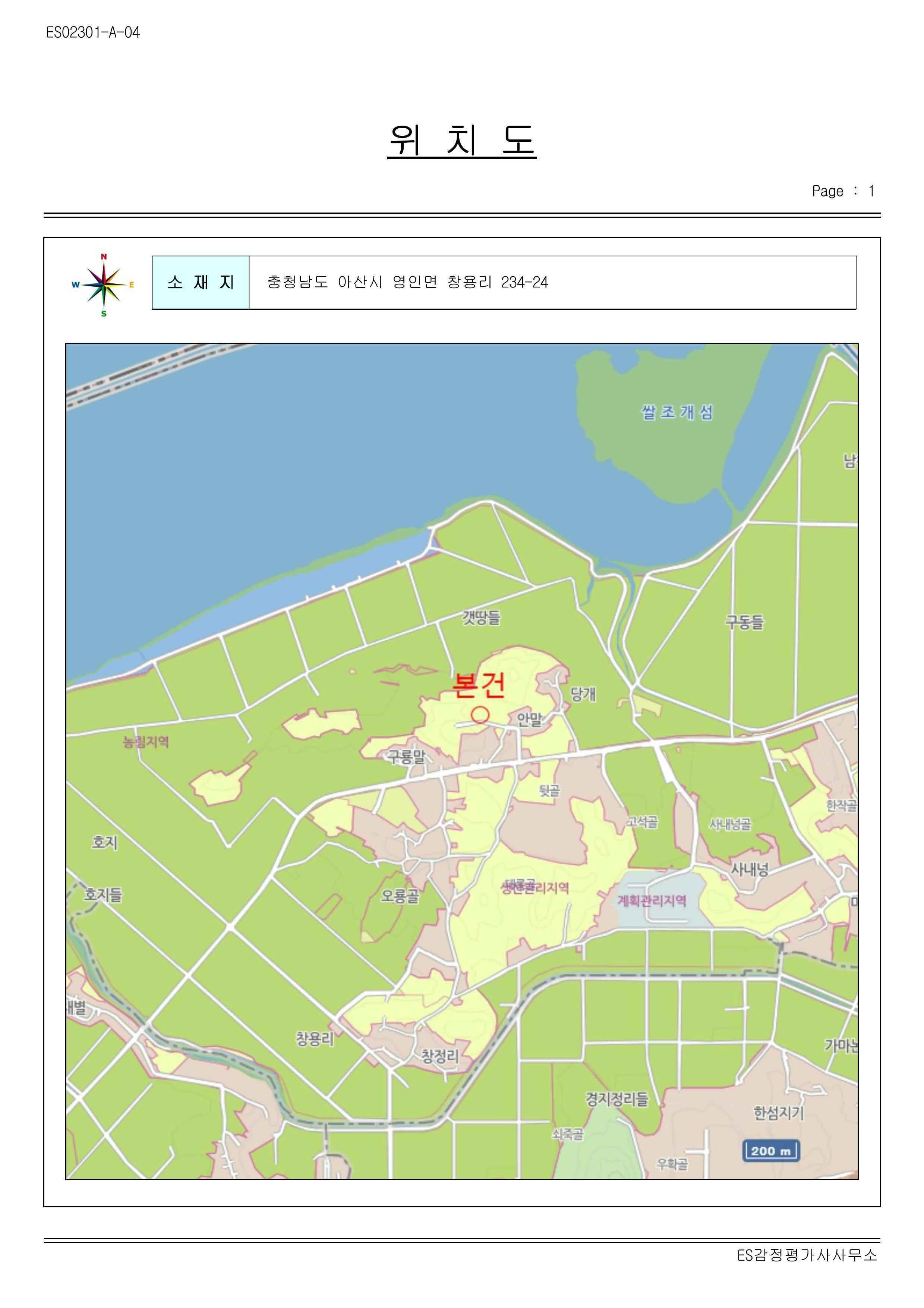Click the red 본건 label

pos(478,685)
